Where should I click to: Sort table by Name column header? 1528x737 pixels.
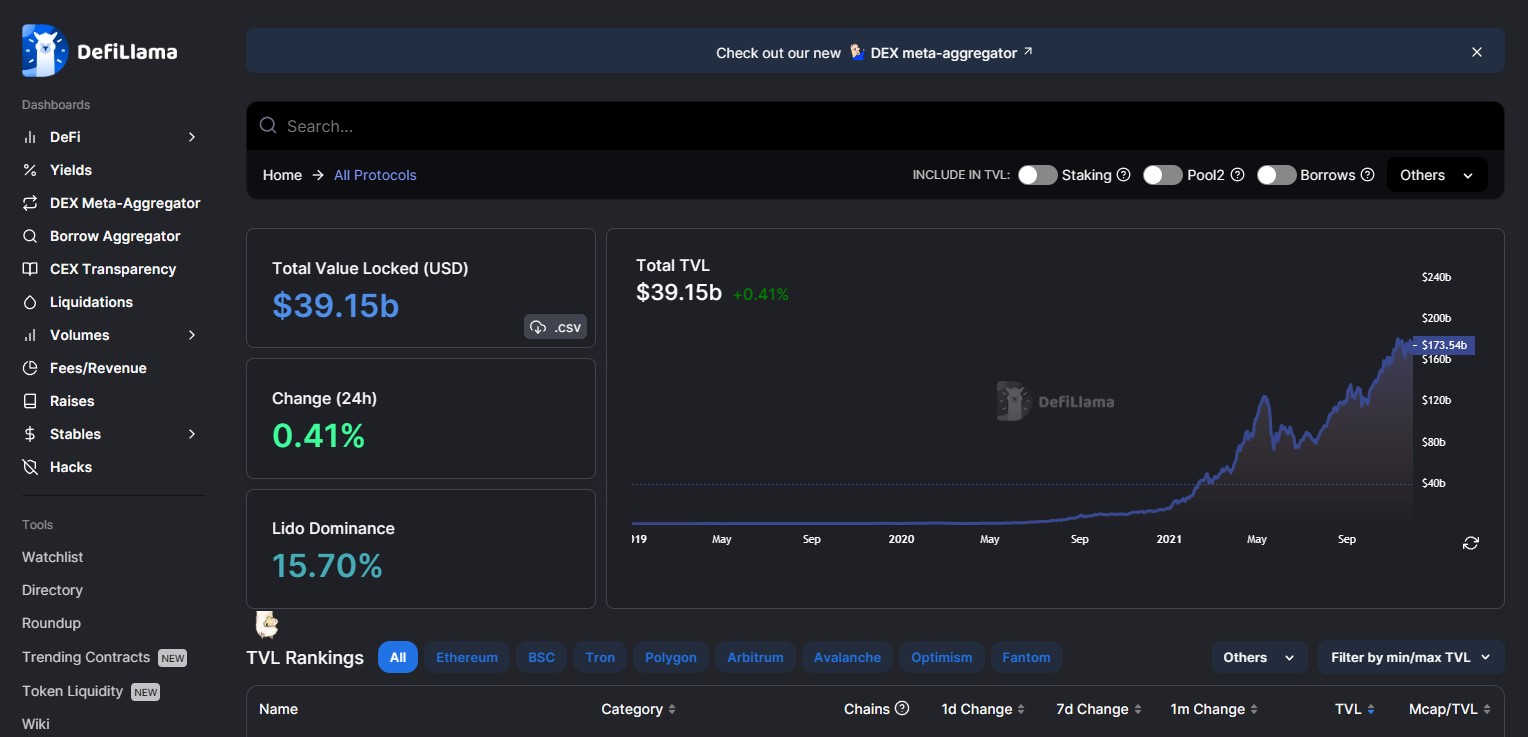[278, 709]
